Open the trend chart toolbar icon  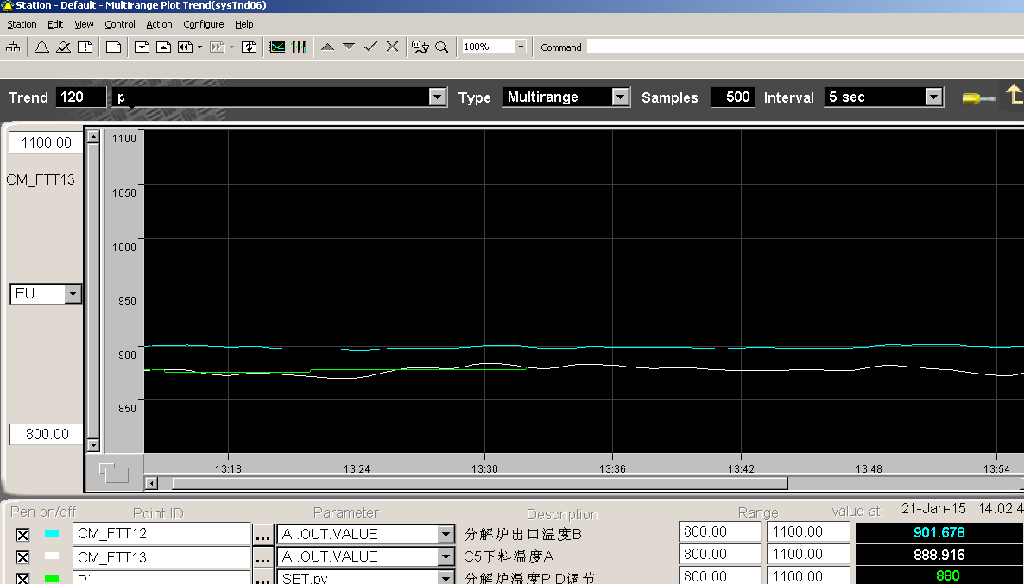277,47
